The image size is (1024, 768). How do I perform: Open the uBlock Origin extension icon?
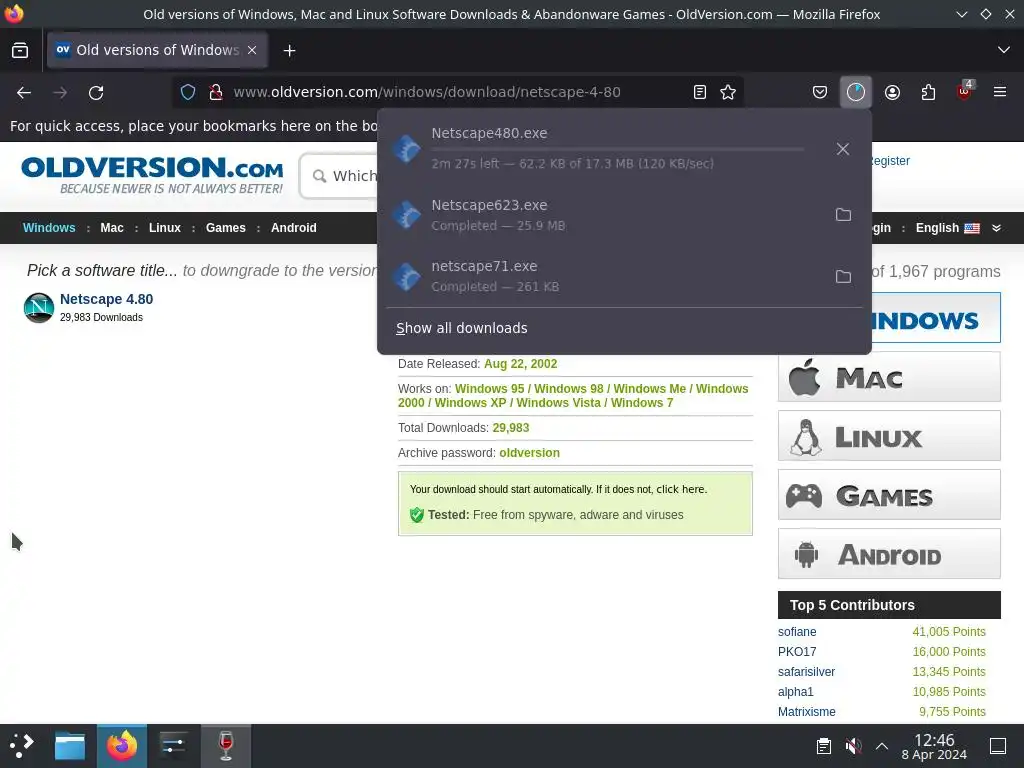click(x=964, y=91)
